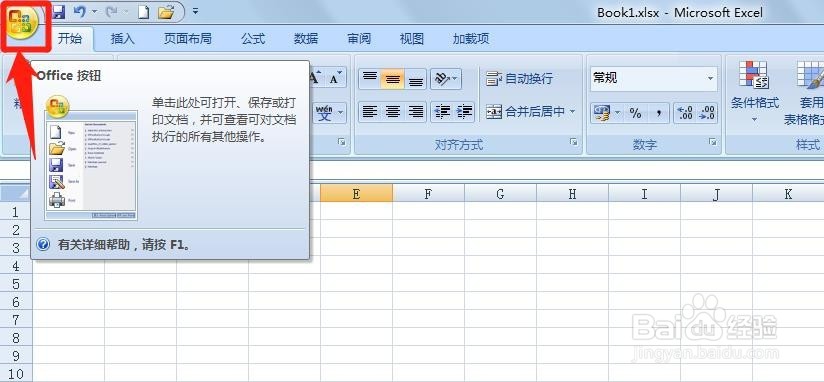
Task: Open the 加载项 tab
Action: [471, 38]
